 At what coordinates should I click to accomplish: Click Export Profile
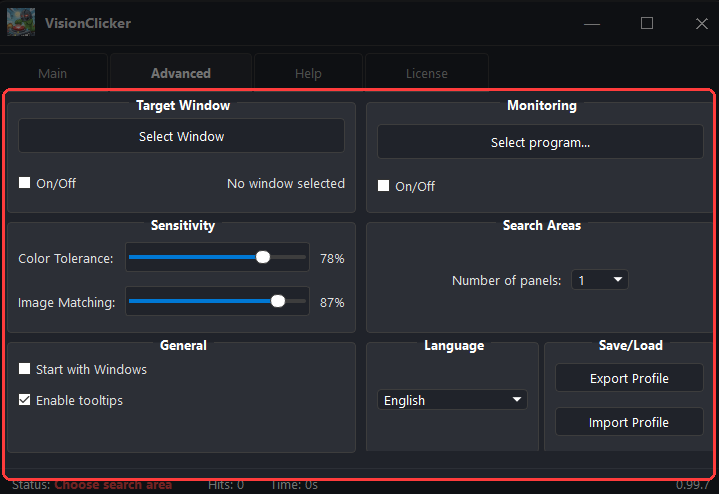[x=629, y=378]
